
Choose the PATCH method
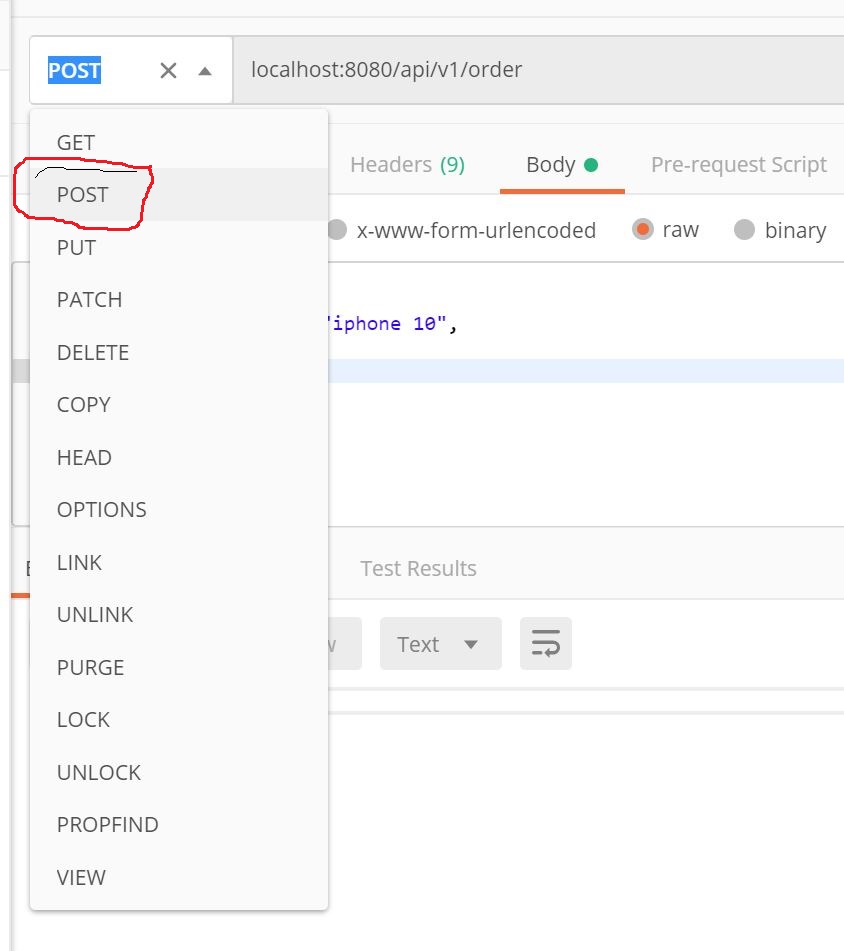point(88,299)
